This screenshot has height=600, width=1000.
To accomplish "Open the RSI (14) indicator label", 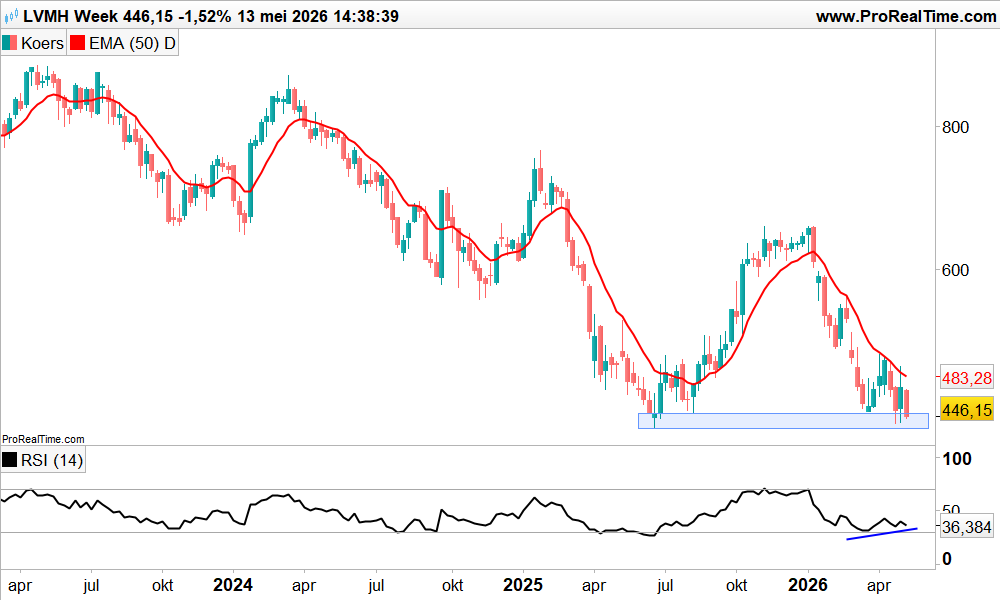I will tap(52, 460).
